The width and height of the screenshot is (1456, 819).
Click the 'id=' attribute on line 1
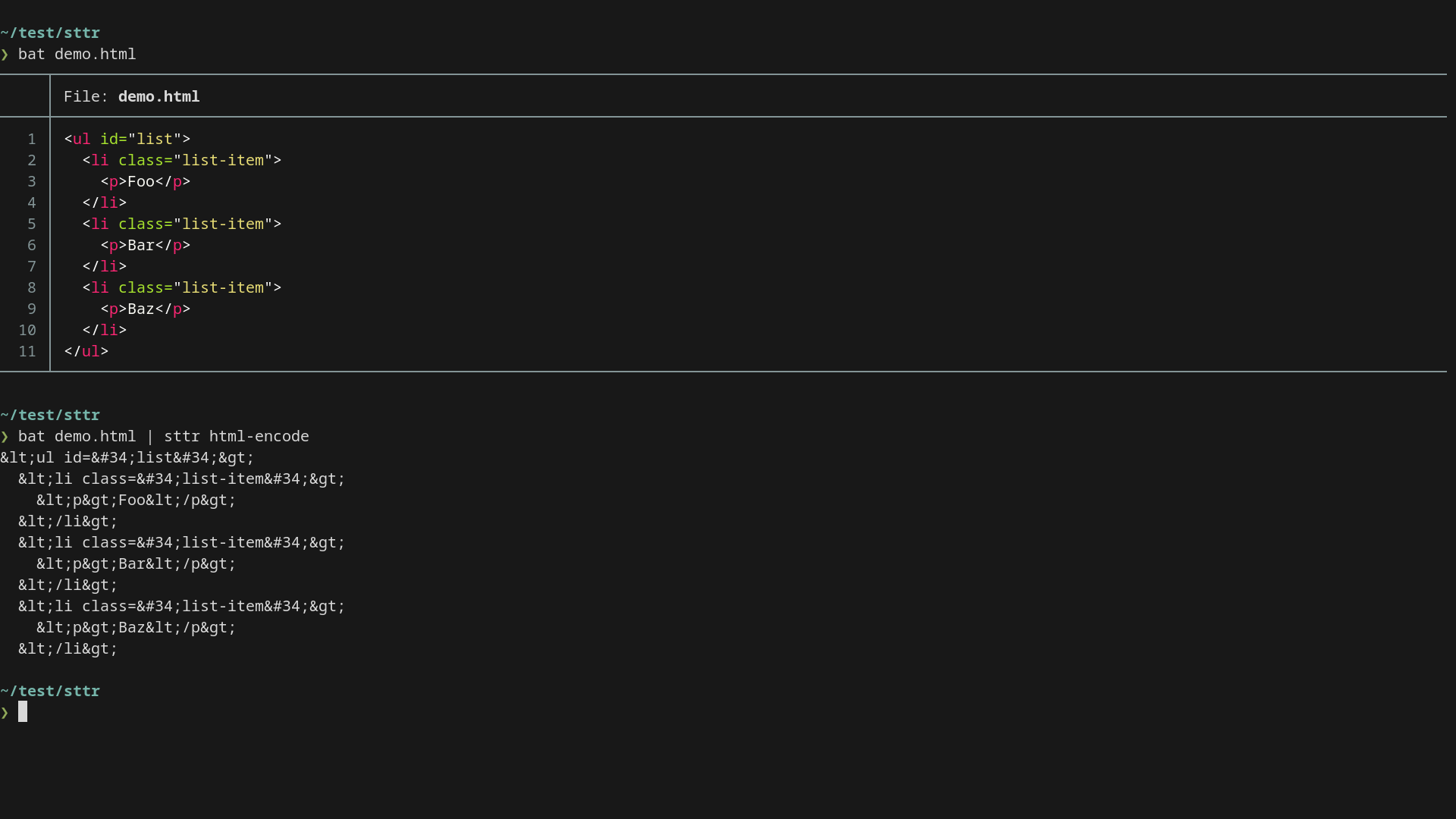pos(114,140)
